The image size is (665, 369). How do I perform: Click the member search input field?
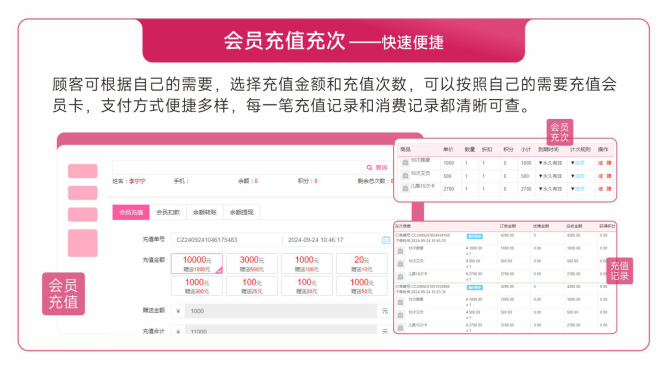[x=237, y=168]
